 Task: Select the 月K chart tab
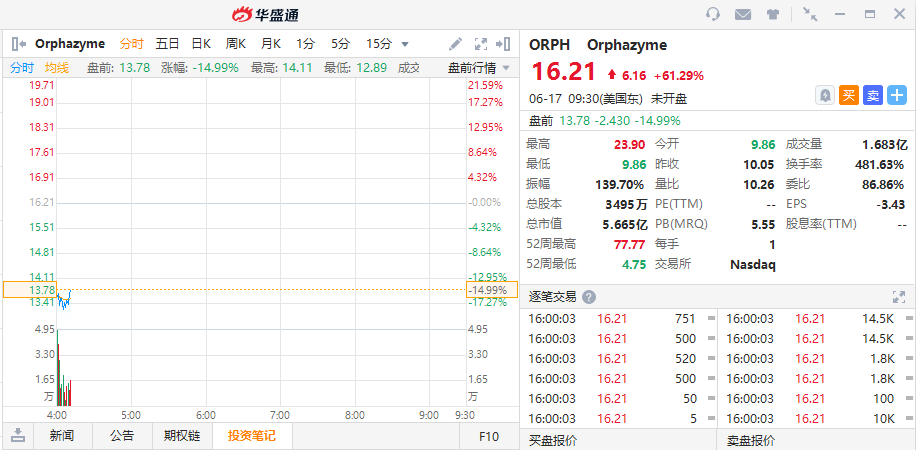271,43
